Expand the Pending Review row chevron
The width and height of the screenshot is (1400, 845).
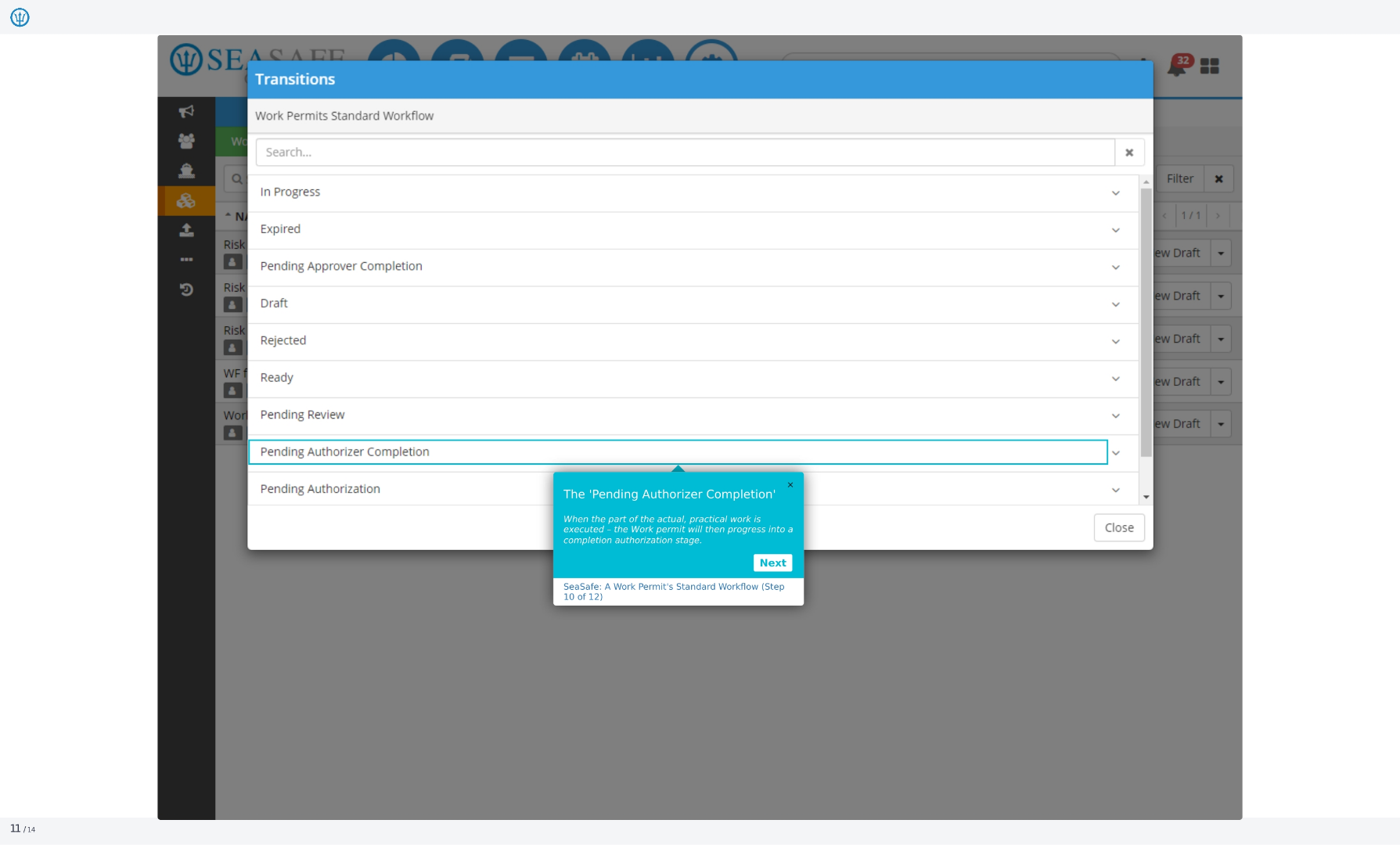coord(1116,416)
